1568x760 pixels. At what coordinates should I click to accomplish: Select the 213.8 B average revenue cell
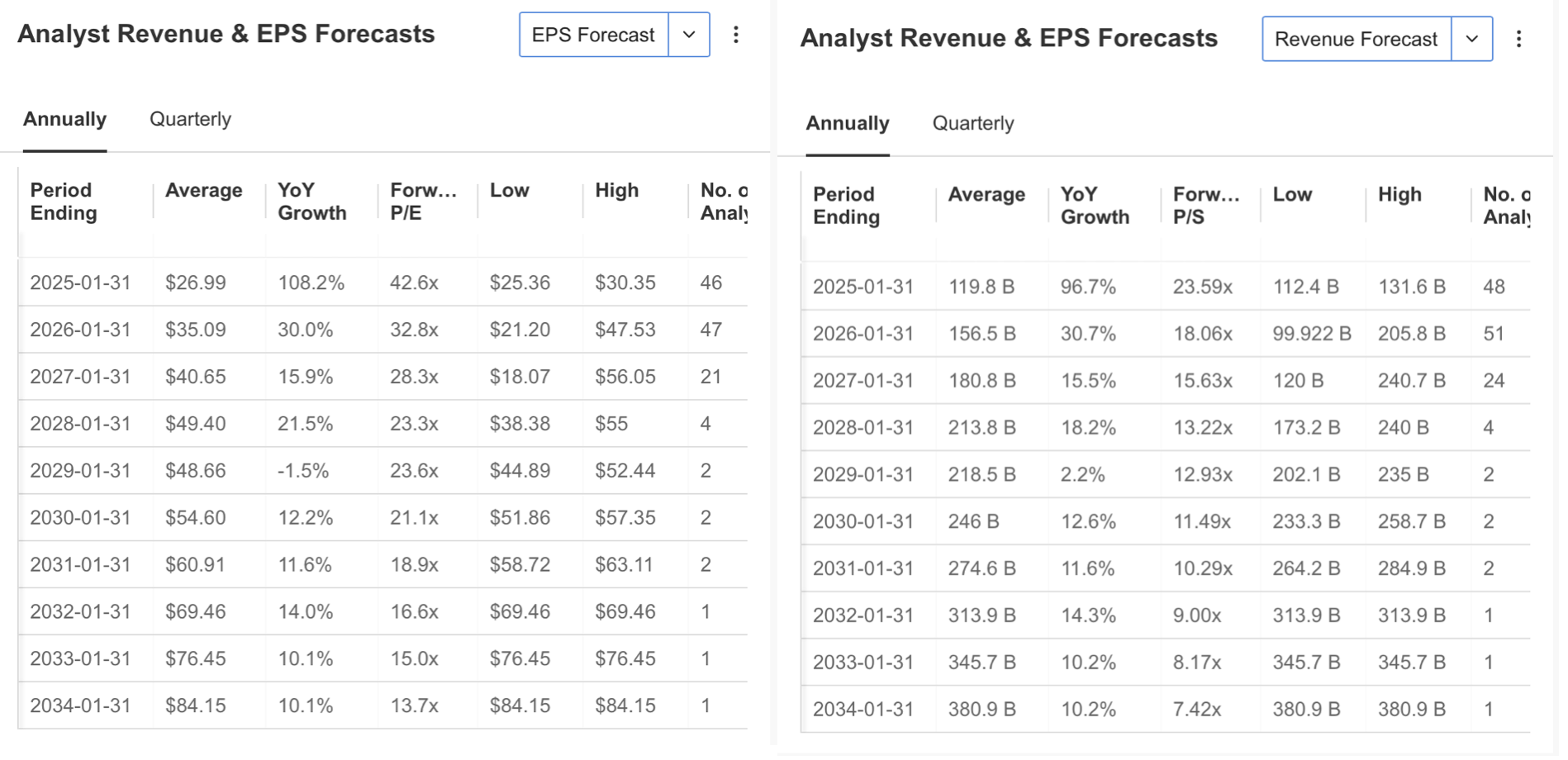point(981,428)
